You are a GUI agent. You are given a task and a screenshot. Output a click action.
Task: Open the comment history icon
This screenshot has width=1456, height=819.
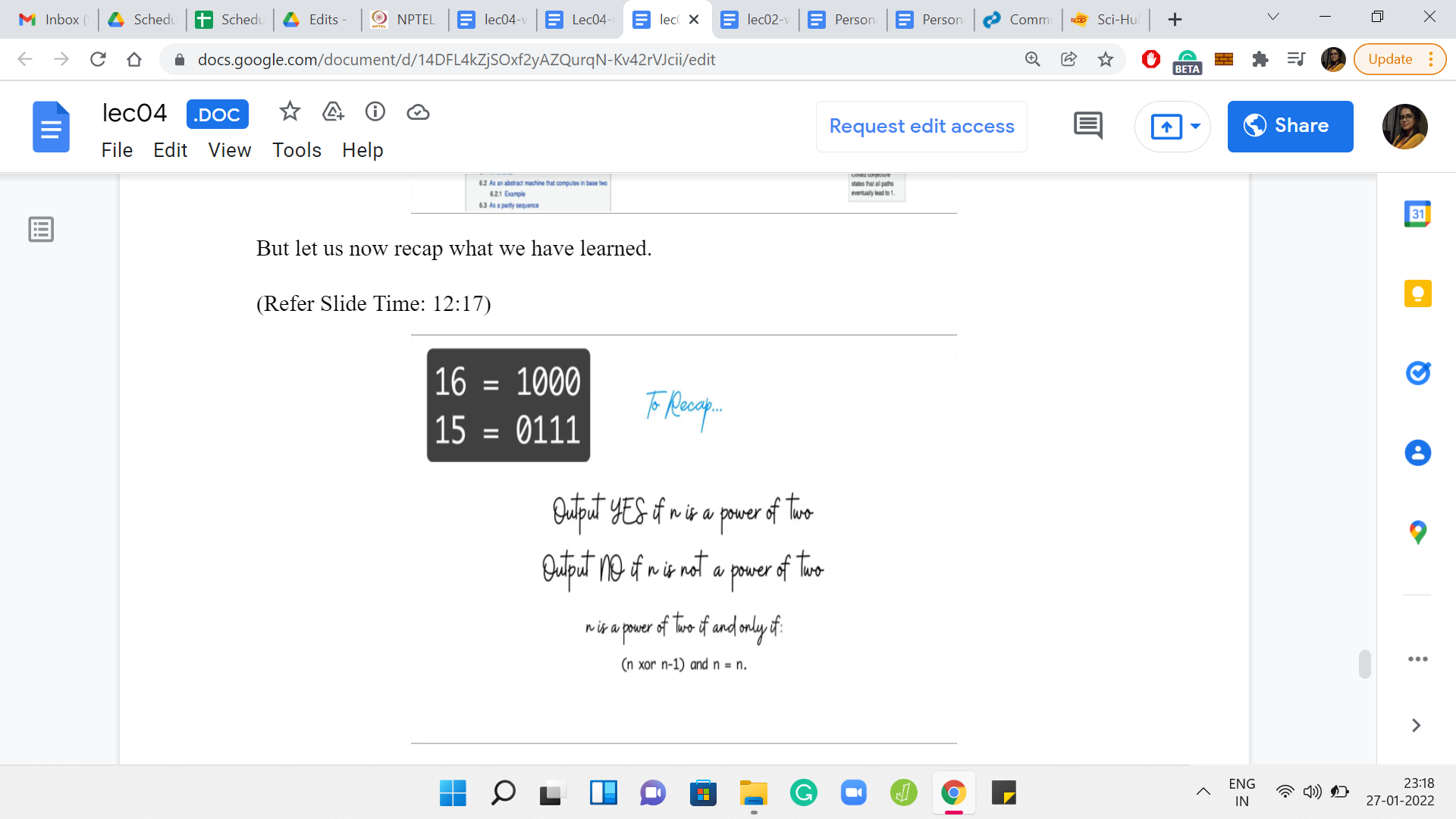point(1088,126)
